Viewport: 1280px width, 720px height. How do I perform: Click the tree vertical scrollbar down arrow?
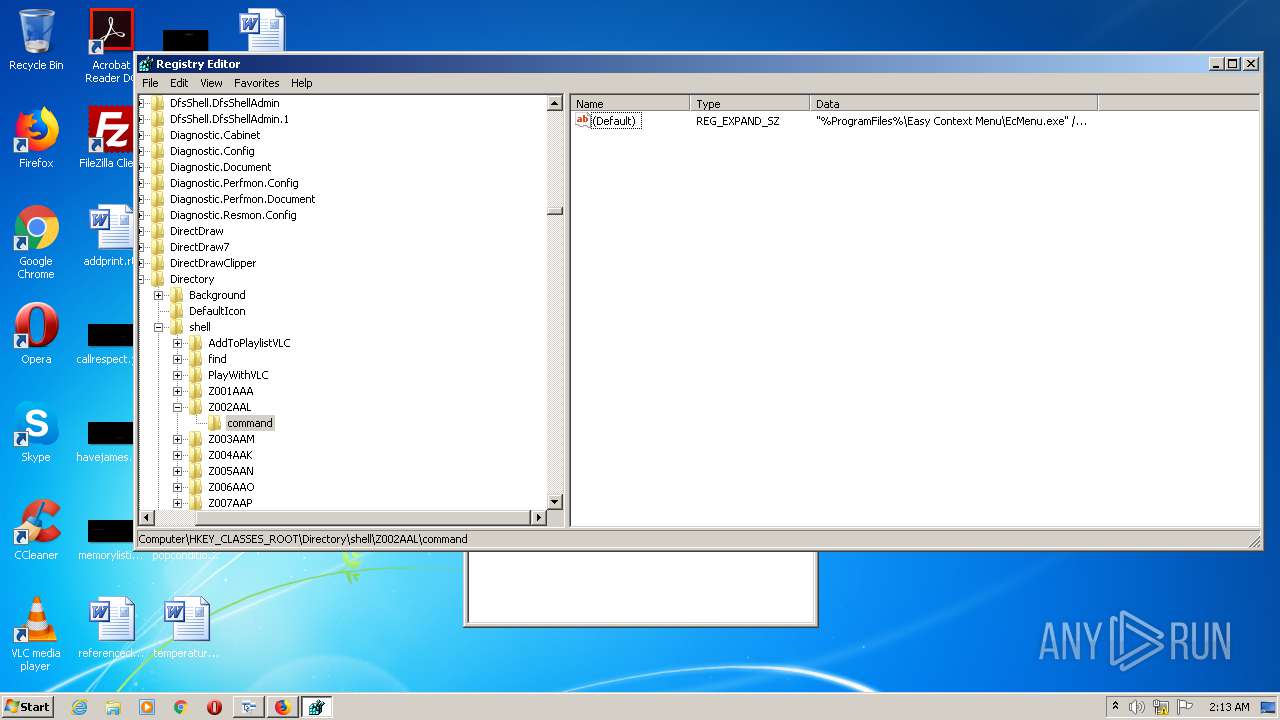pyautogui.click(x=555, y=502)
